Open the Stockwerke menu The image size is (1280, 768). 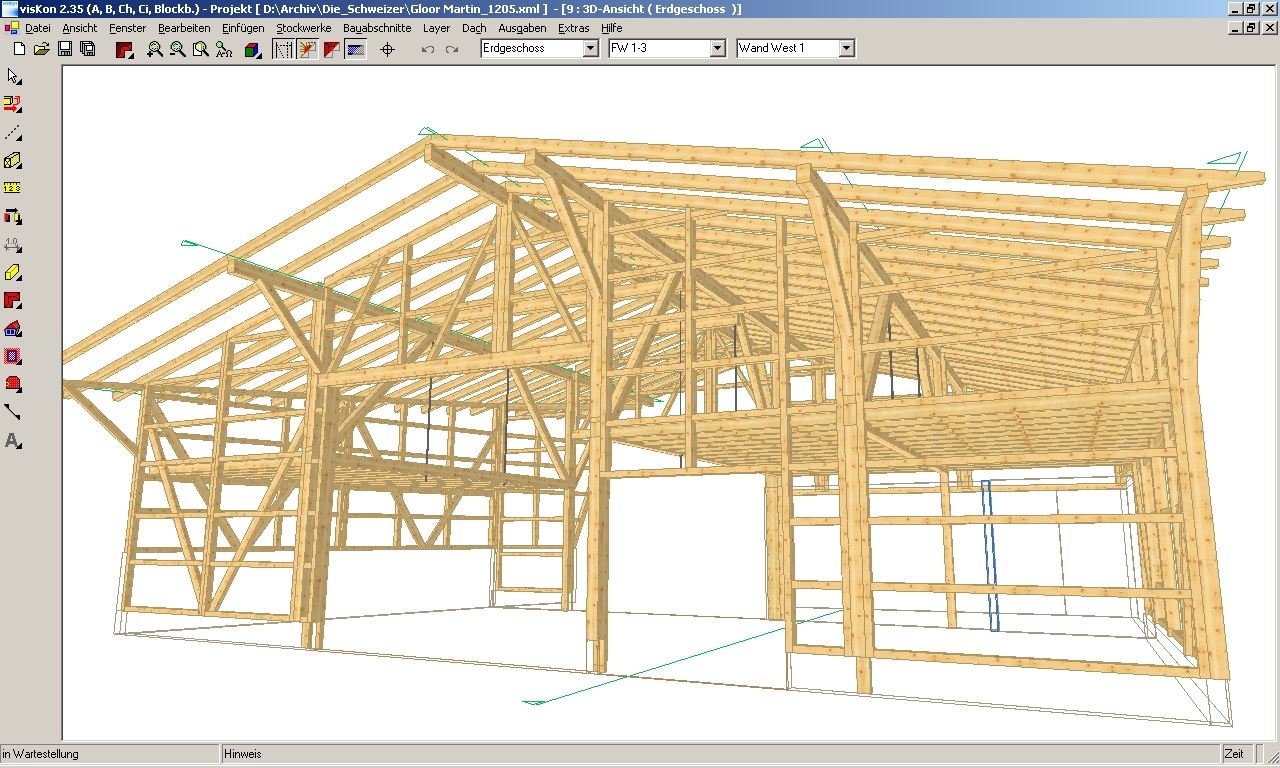coord(303,28)
